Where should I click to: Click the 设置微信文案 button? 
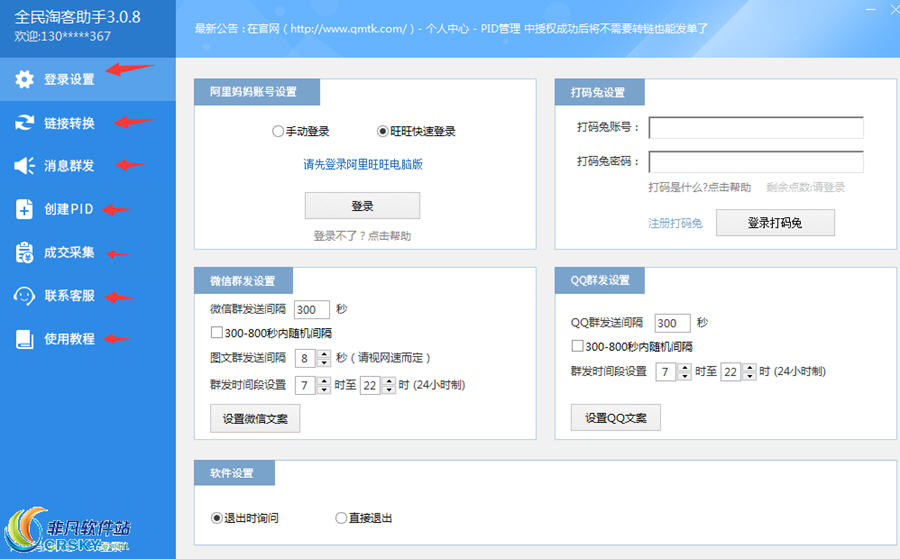pyautogui.click(x=255, y=418)
